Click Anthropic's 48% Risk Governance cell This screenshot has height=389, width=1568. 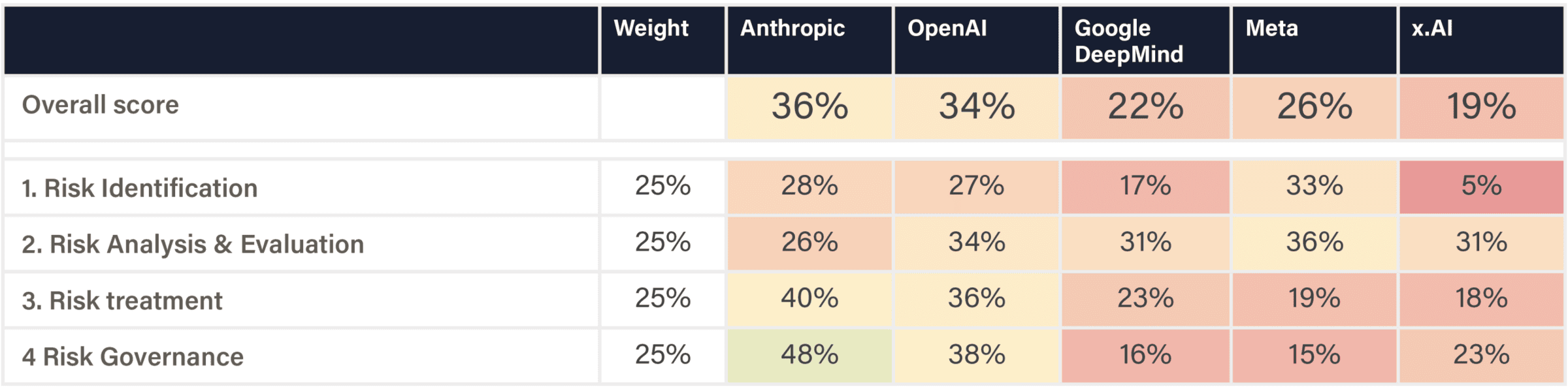809,355
